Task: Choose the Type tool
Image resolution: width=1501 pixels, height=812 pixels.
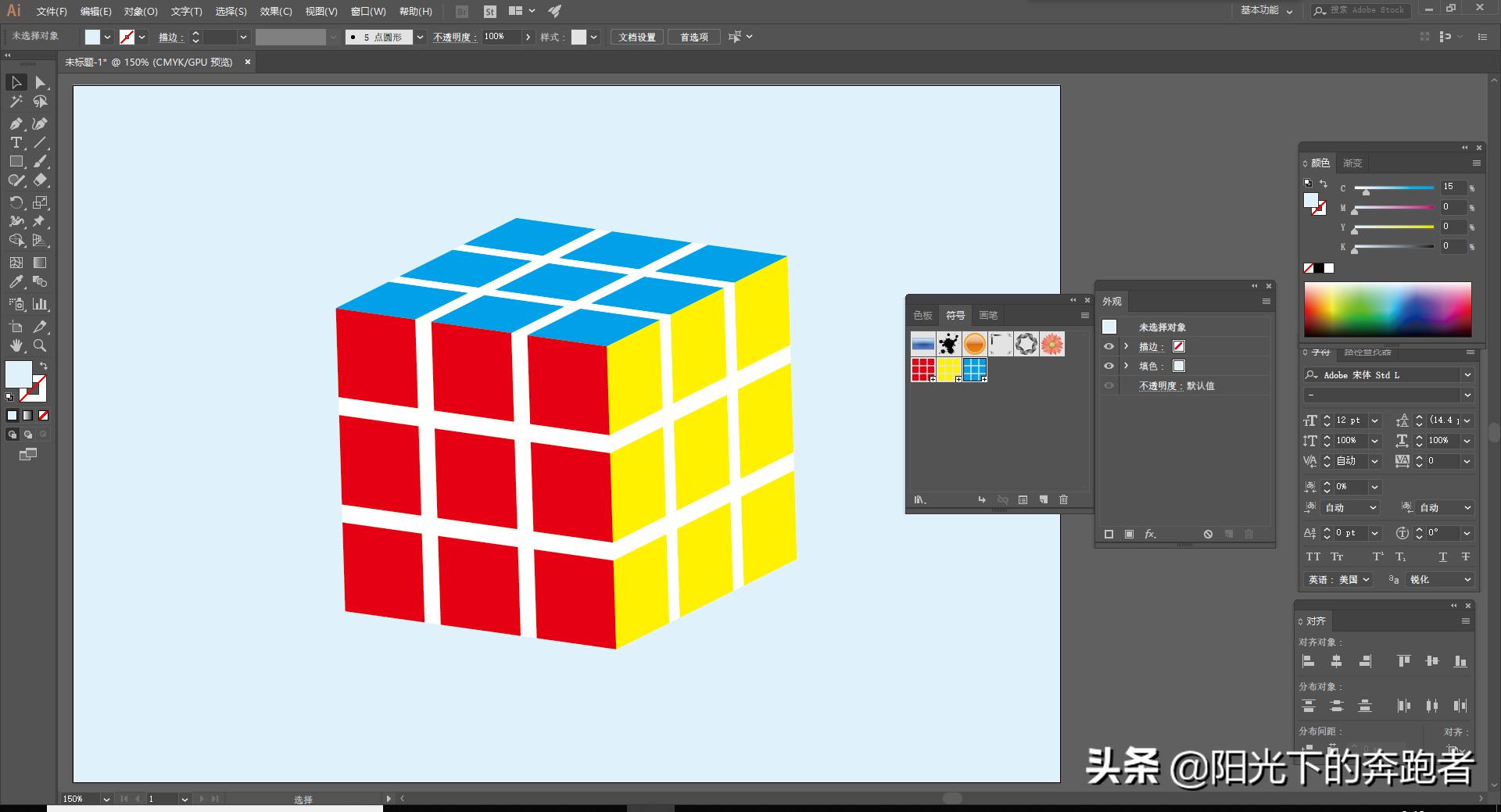Action: pyautogui.click(x=16, y=143)
